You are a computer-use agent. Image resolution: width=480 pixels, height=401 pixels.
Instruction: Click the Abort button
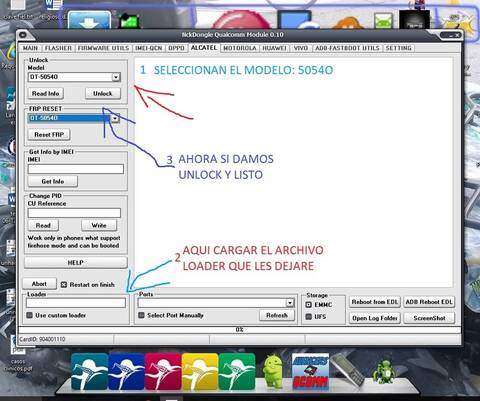[39, 284]
